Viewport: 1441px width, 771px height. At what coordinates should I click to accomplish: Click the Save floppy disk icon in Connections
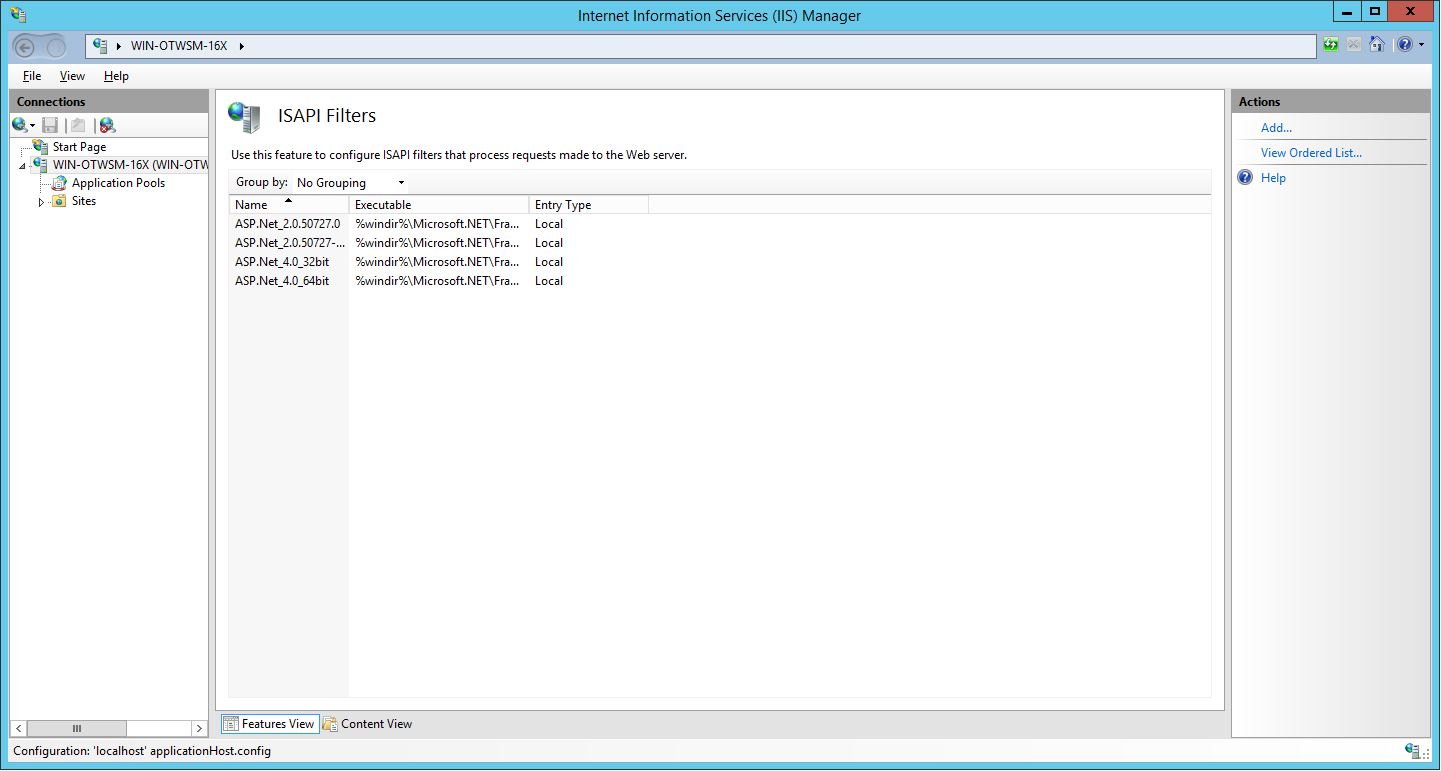tap(50, 125)
